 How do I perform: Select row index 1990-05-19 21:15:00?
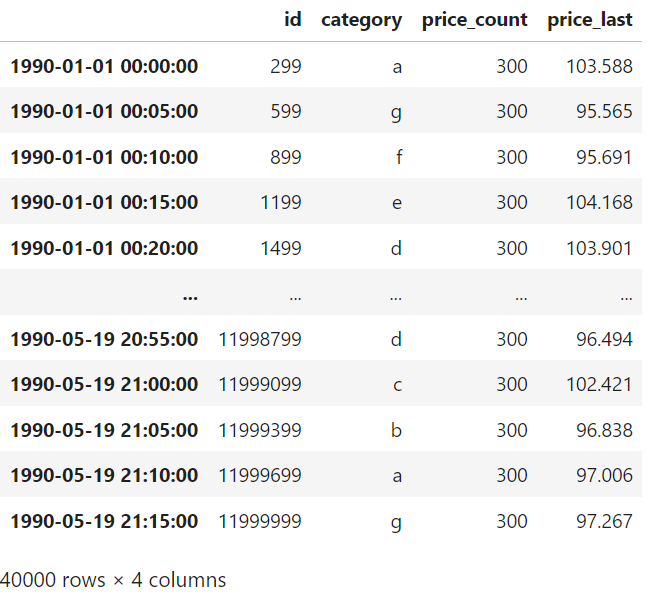[x=104, y=521]
